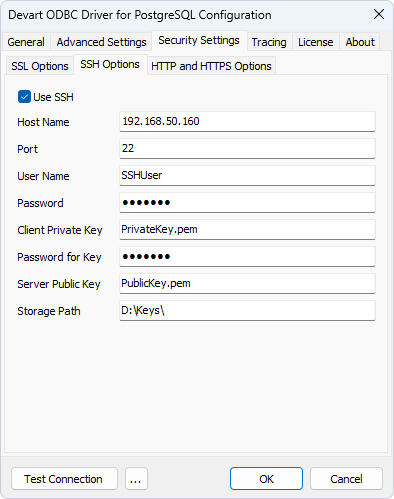Focus the Server Public Key field
Image resolution: width=394 pixels, height=499 pixels.
(x=247, y=283)
